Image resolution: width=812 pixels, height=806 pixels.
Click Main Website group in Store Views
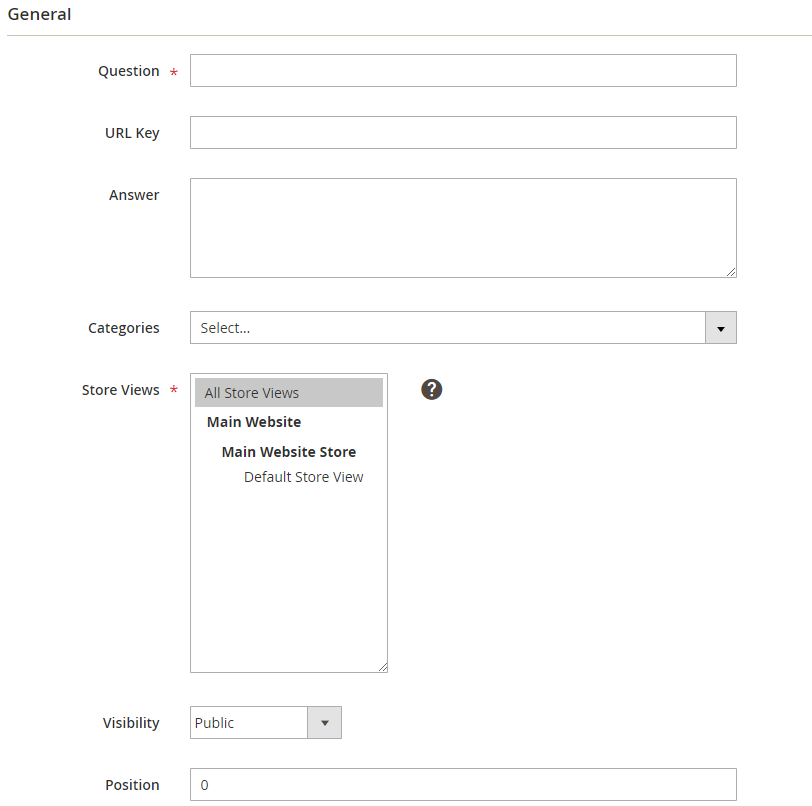[x=254, y=422]
